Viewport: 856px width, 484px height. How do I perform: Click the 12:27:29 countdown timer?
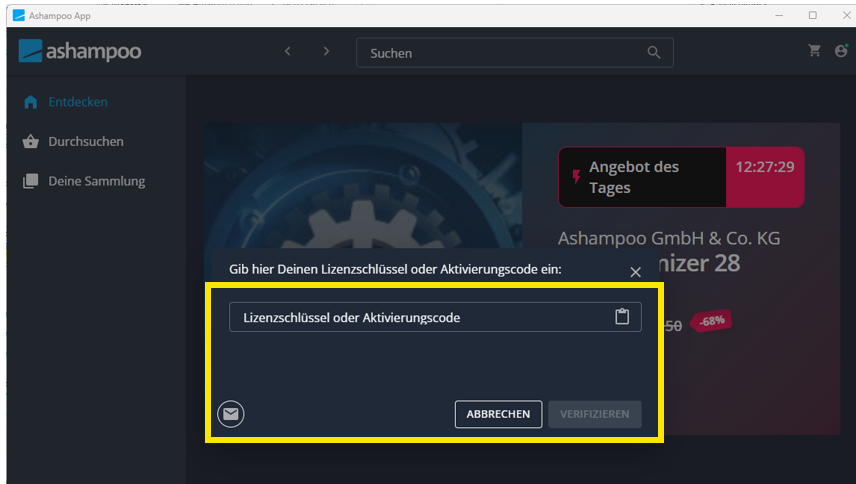point(765,167)
